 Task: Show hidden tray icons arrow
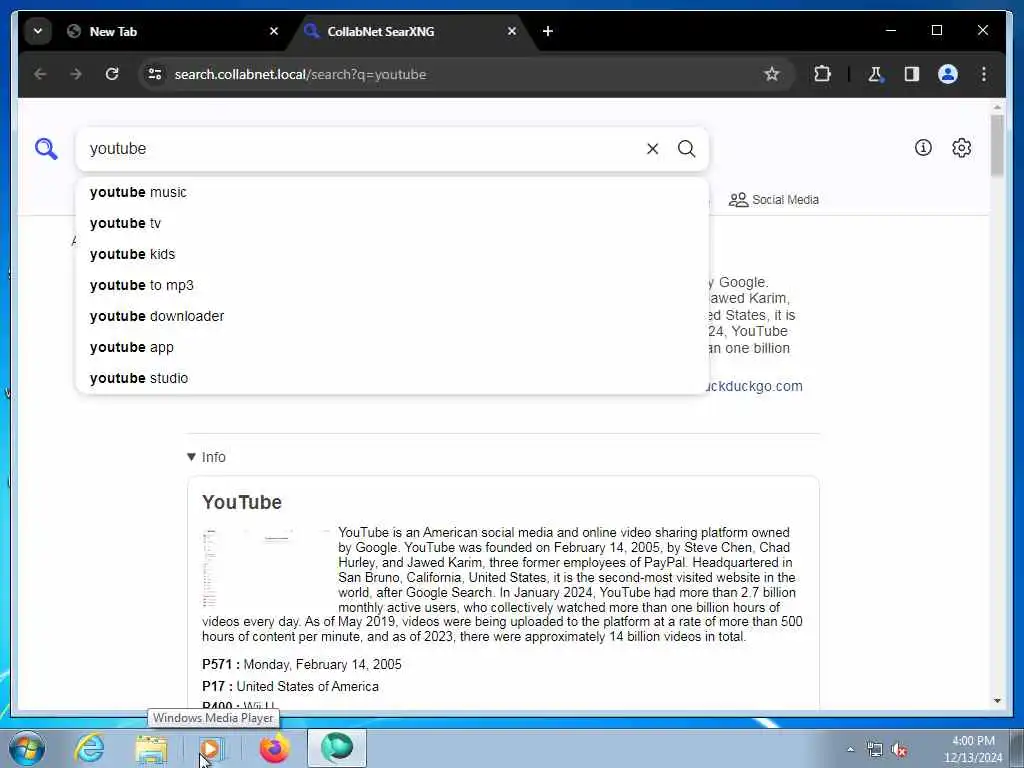[850, 749]
